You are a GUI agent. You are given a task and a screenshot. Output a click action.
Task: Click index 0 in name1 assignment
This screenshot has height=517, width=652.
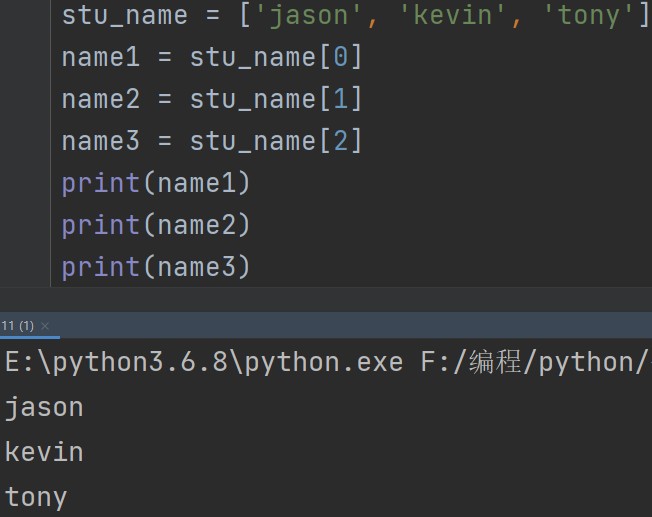[339, 58]
